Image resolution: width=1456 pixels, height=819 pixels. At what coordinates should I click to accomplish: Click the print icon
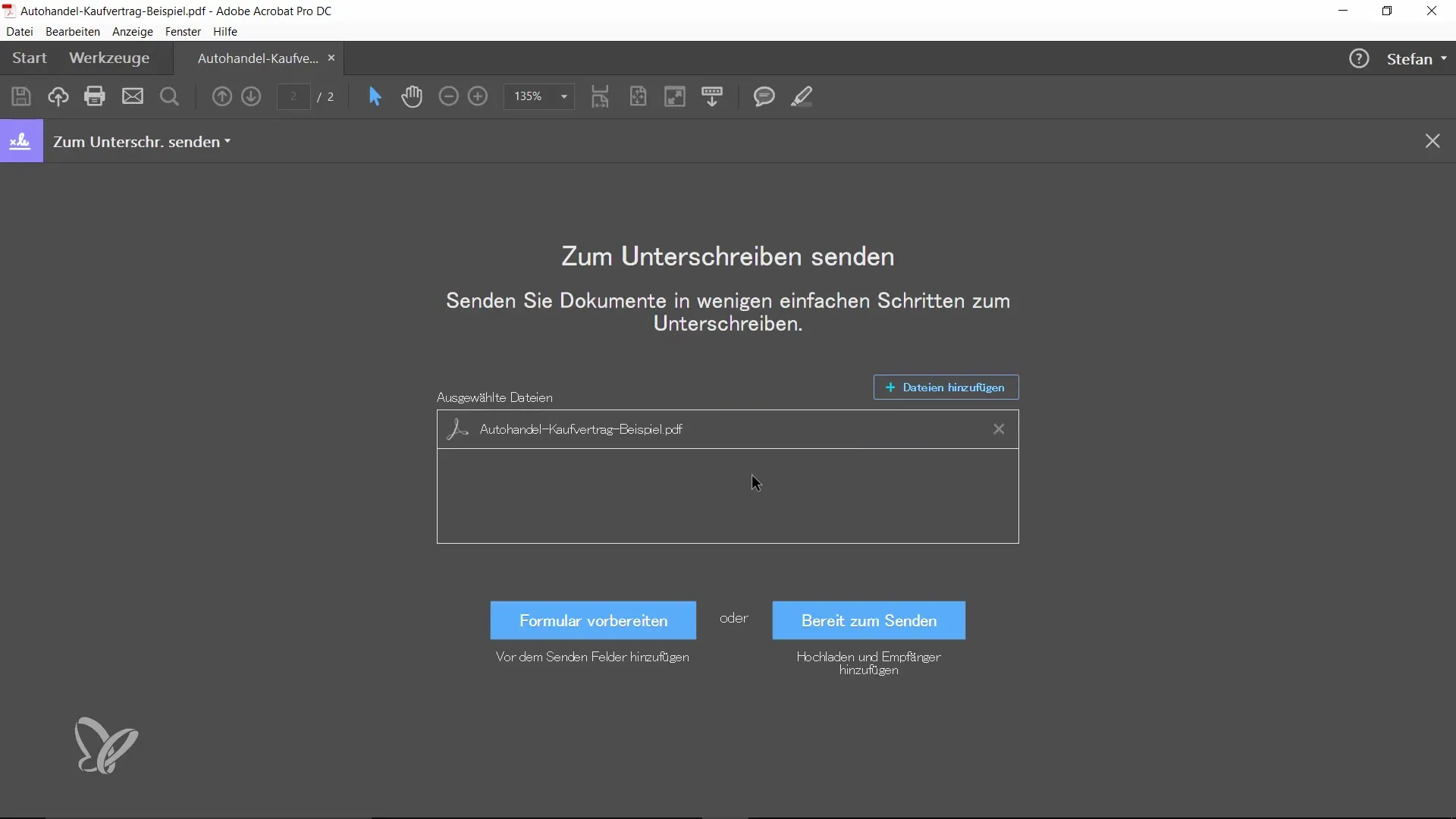click(95, 96)
